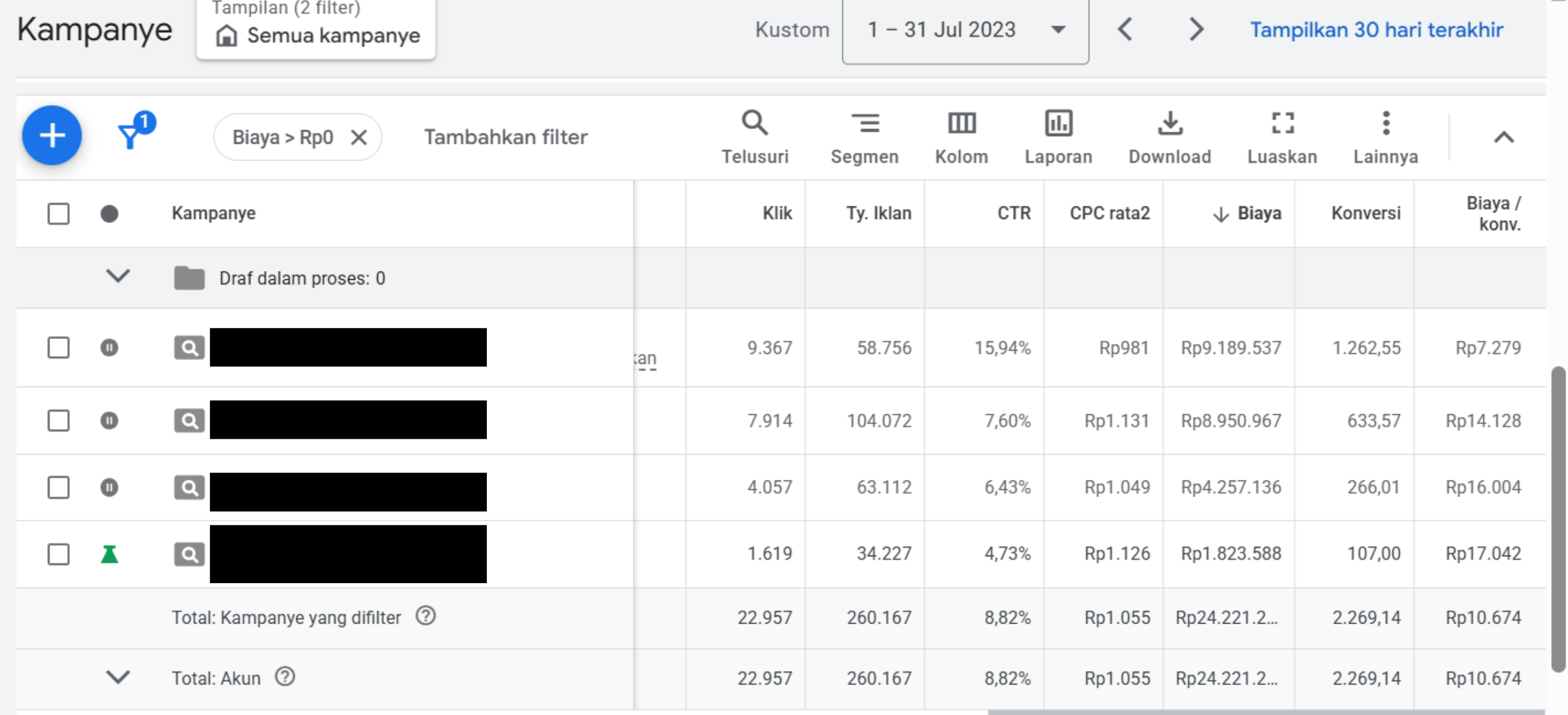This screenshot has width=1568, height=715.
Task: Click paused status icon of 7.914-click campaign
Action: 109,420
